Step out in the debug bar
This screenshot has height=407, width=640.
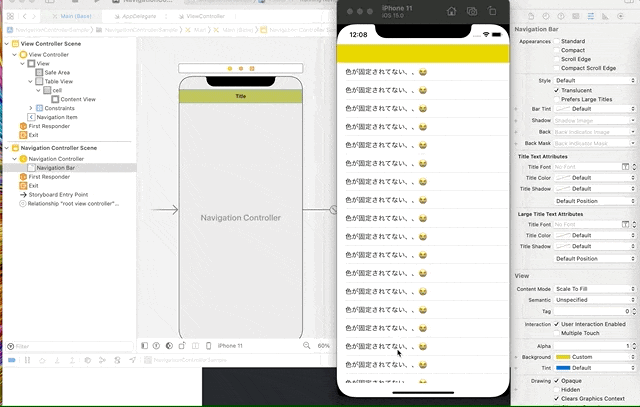72,360
